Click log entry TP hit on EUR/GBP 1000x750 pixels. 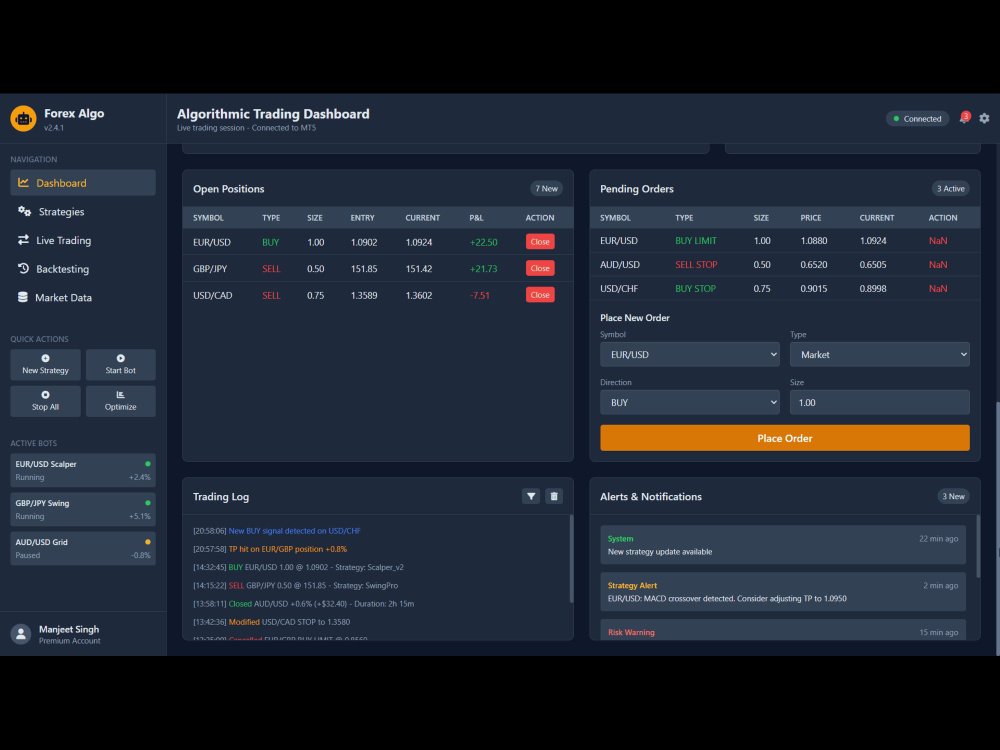pos(270,549)
